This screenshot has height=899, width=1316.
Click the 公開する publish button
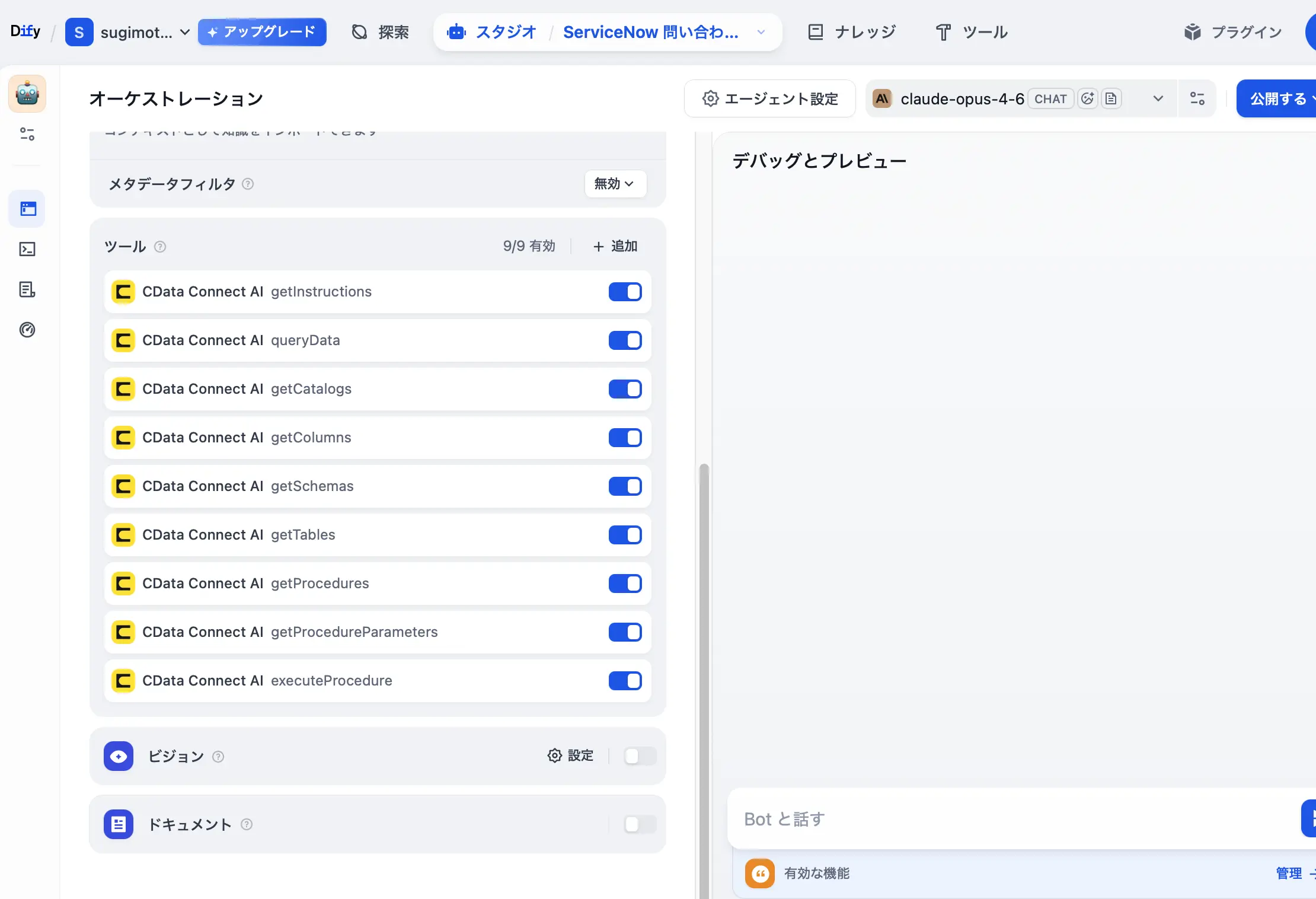coord(1278,98)
